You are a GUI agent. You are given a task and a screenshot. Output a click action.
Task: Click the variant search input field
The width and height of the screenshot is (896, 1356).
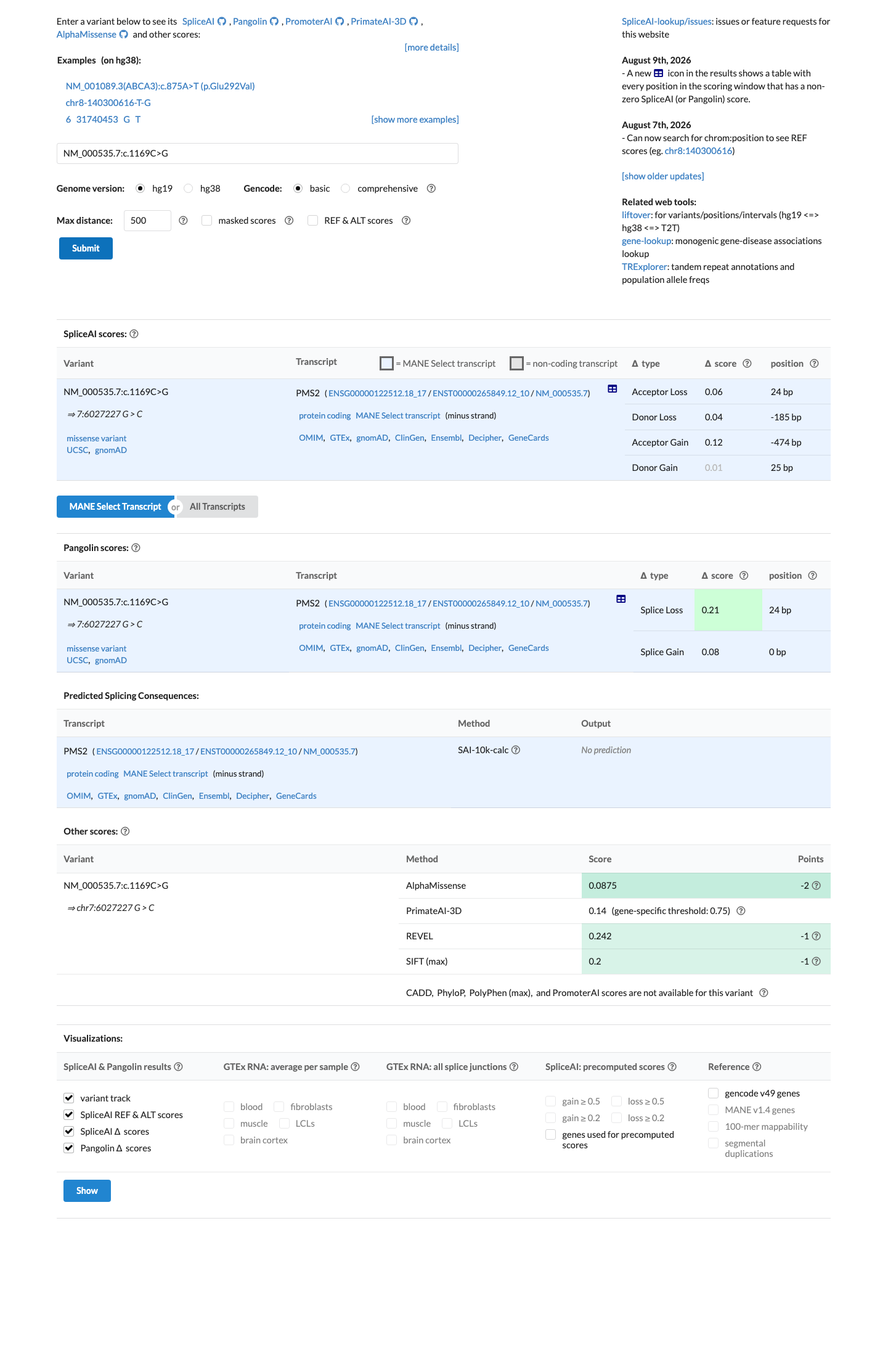coord(258,153)
